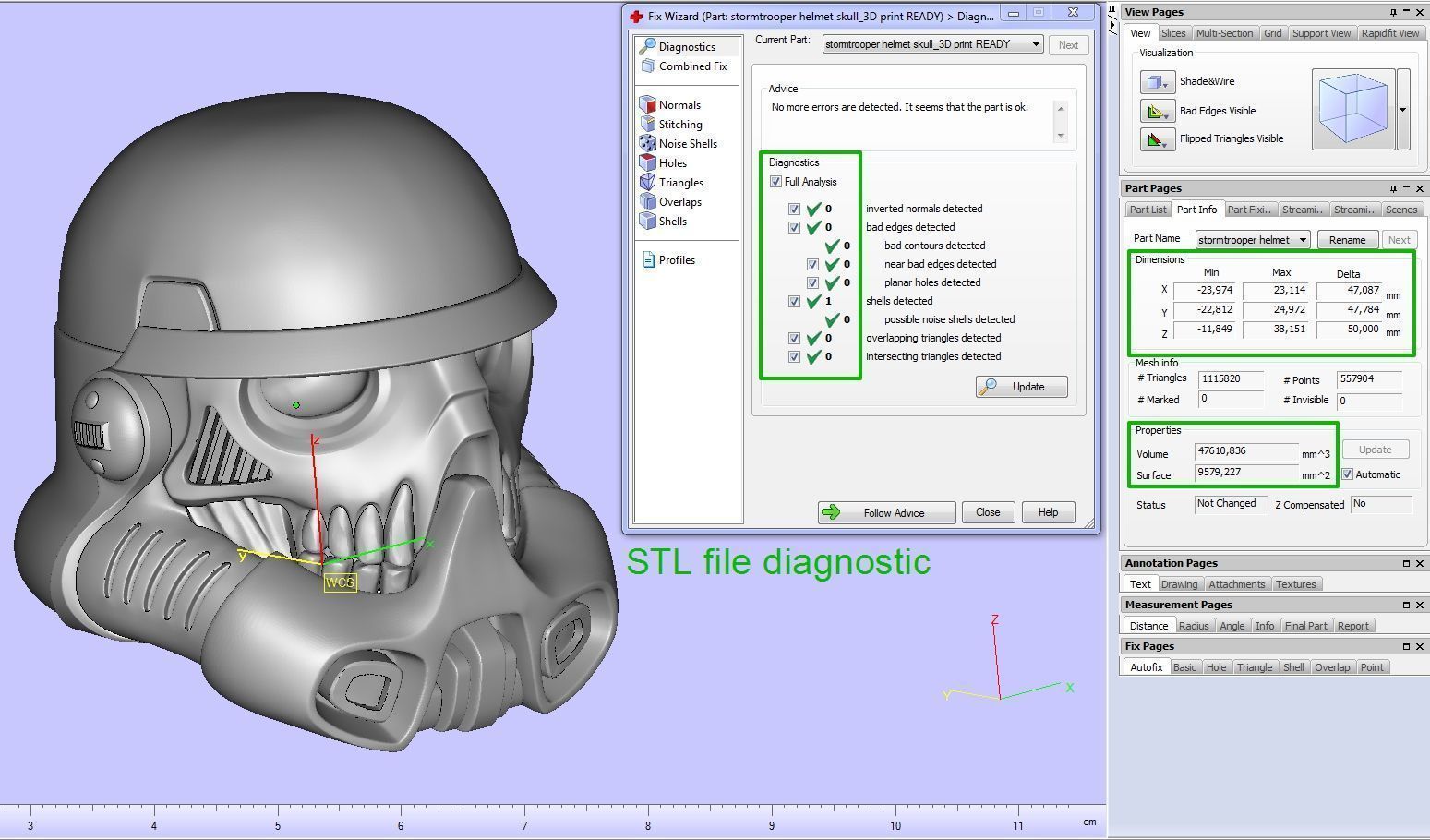1430x840 pixels.
Task: Minimize the View Pages panel
Action: pos(1406,12)
